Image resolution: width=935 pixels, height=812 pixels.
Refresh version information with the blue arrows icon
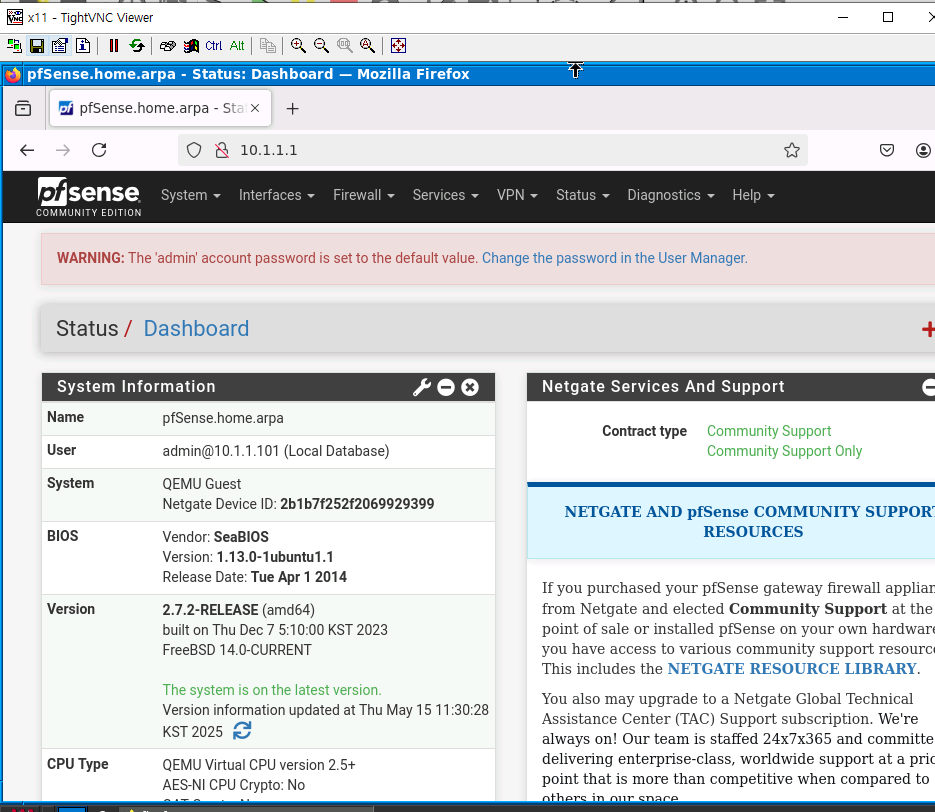(x=242, y=730)
